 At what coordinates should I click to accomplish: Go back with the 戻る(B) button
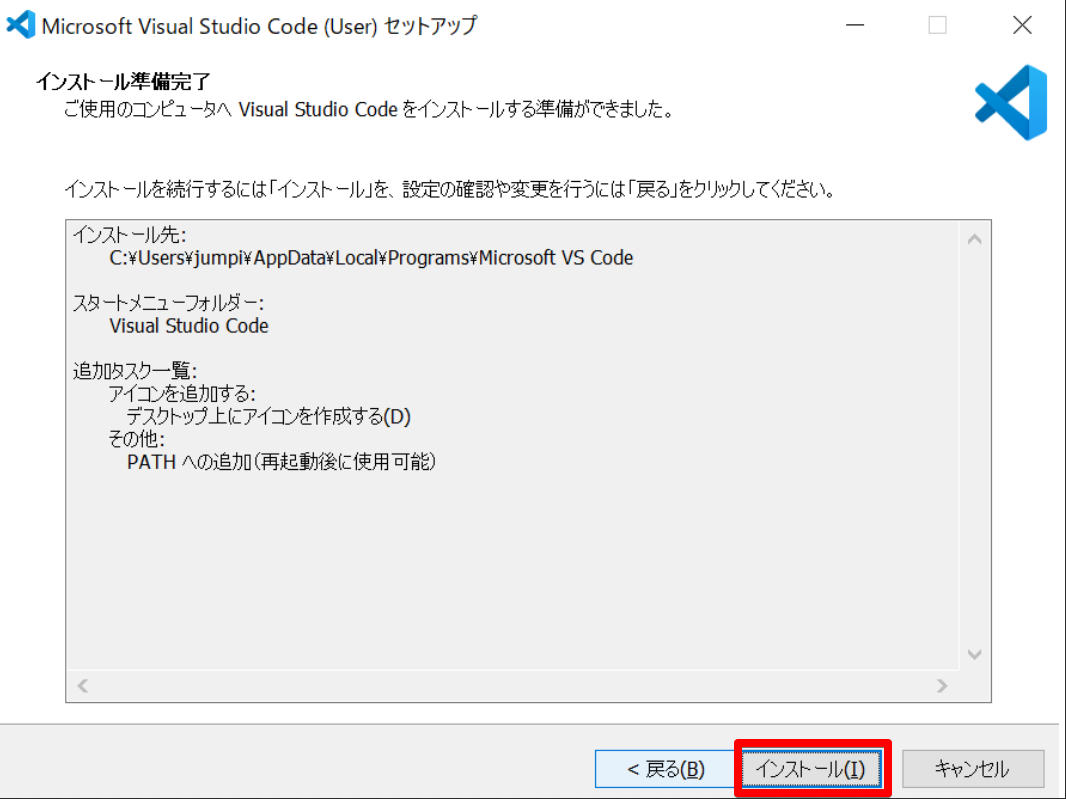[x=665, y=769]
